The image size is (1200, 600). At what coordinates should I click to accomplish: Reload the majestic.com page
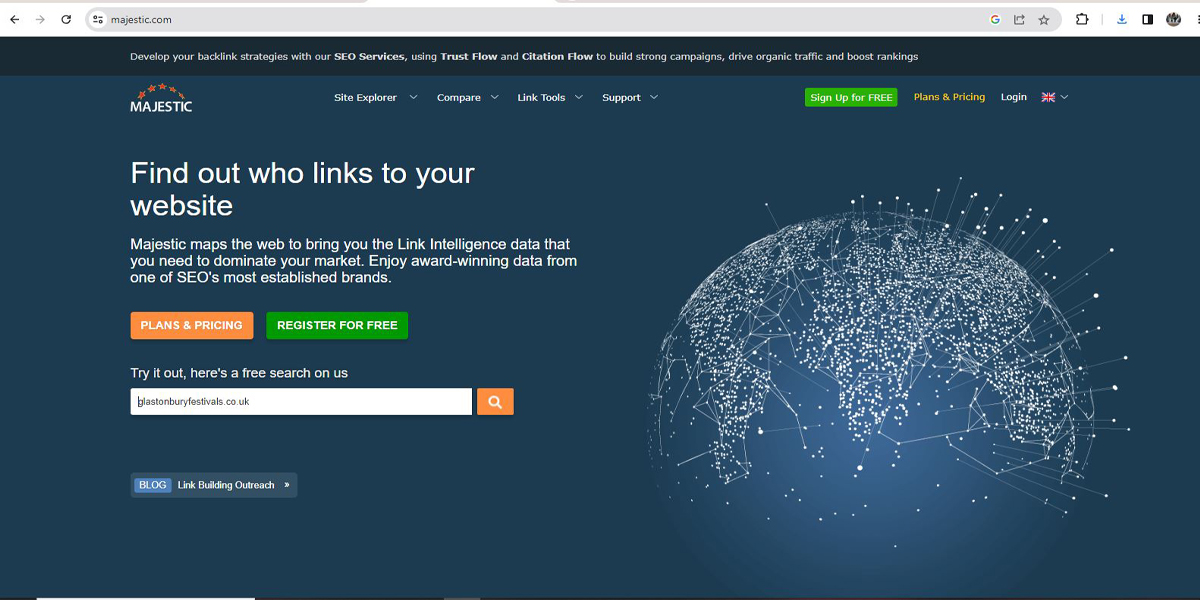tap(66, 19)
